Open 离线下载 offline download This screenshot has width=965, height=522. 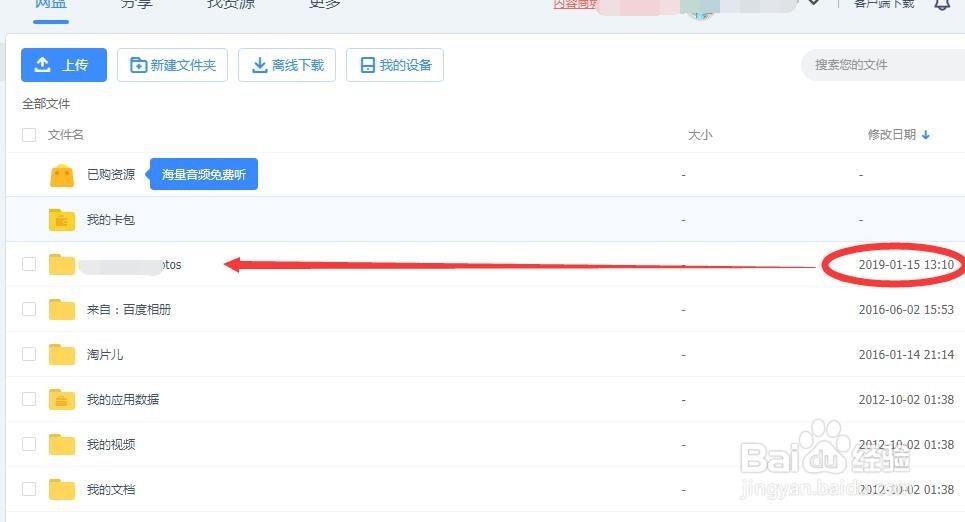click(287, 65)
